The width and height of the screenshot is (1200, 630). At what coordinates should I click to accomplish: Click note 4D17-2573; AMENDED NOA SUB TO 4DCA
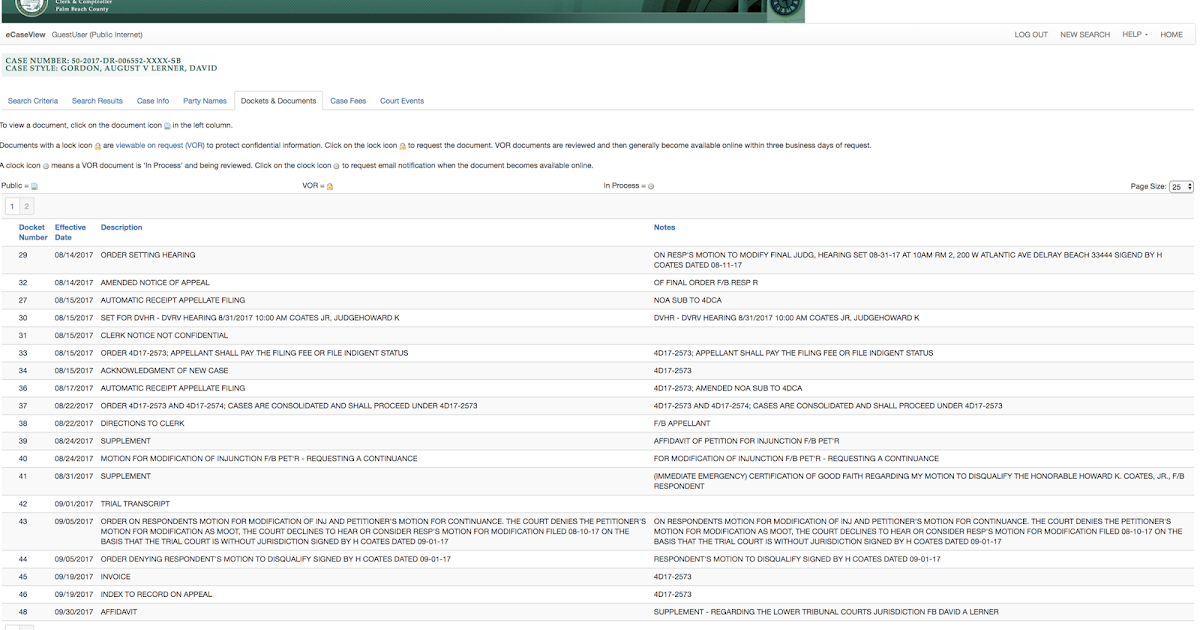(x=728, y=388)
